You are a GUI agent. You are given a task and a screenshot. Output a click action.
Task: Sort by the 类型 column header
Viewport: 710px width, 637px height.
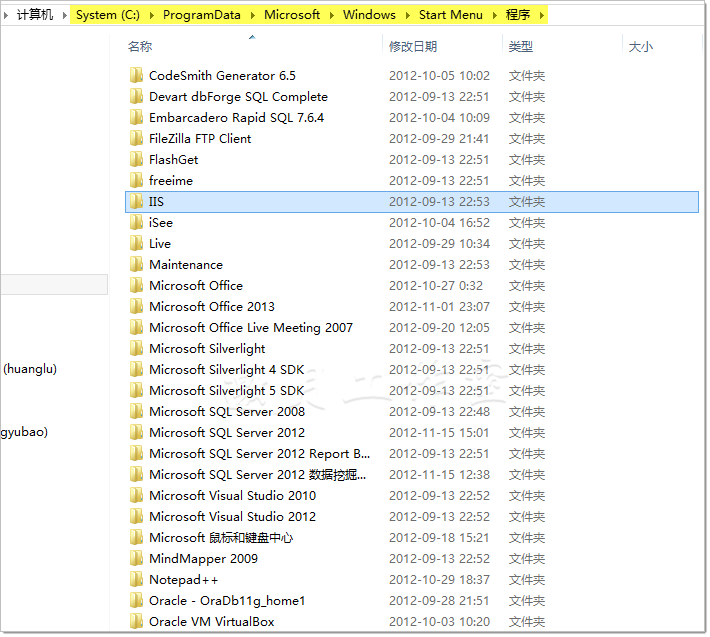click(521, 46)
